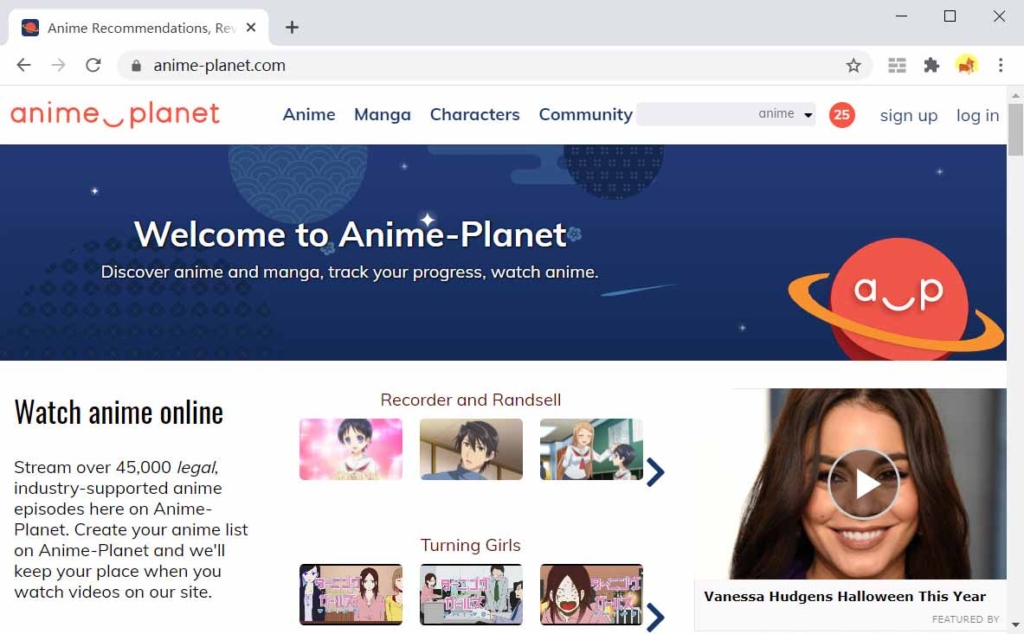This screenshot has width=1024, height=634.
Task: Click the browser forward arrow
Action: (59, 65)
